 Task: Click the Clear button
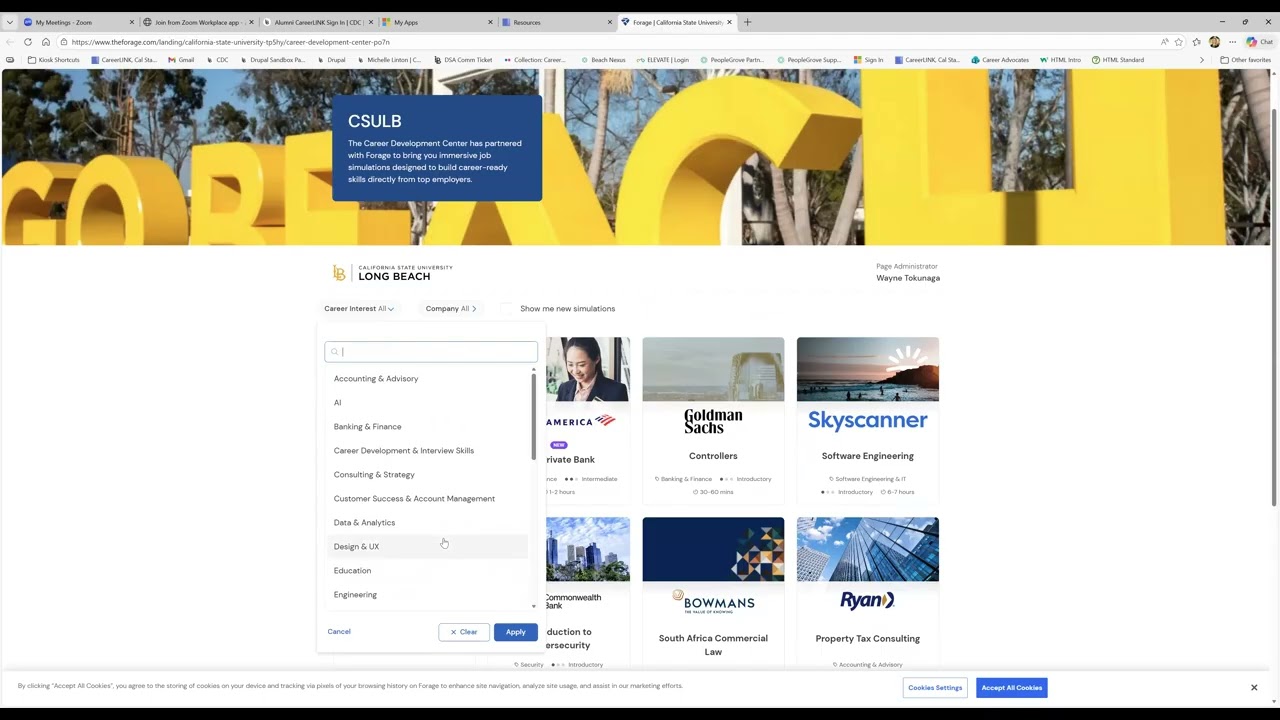pos(464,632)
